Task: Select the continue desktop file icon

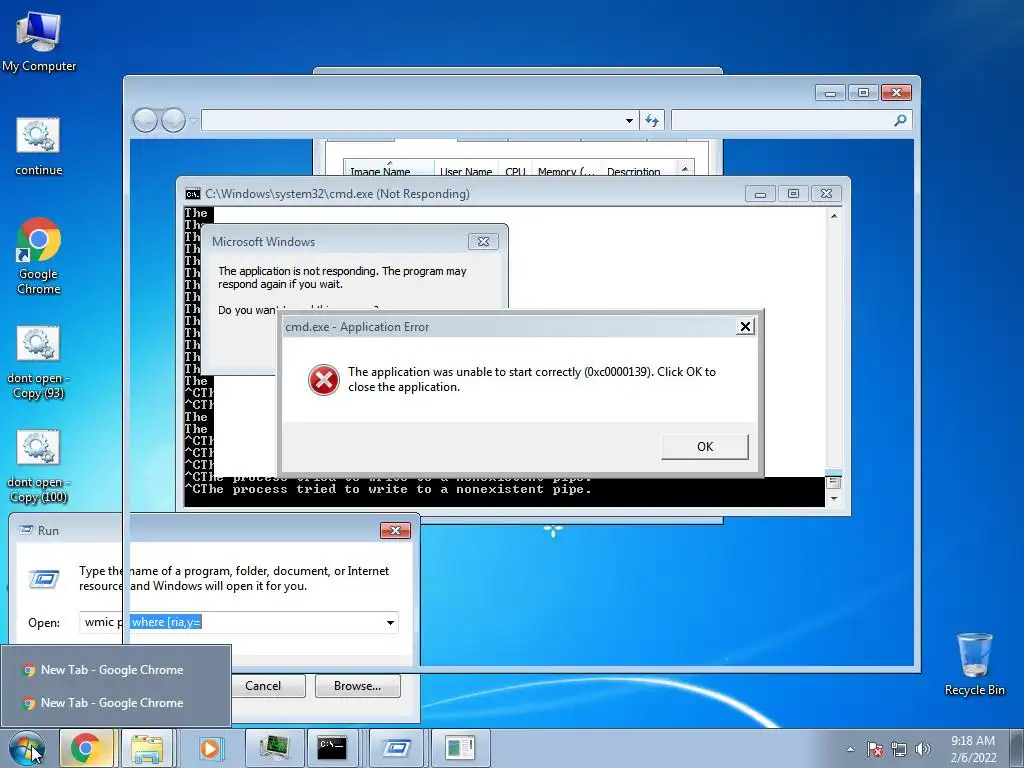Action: point(39,146)
